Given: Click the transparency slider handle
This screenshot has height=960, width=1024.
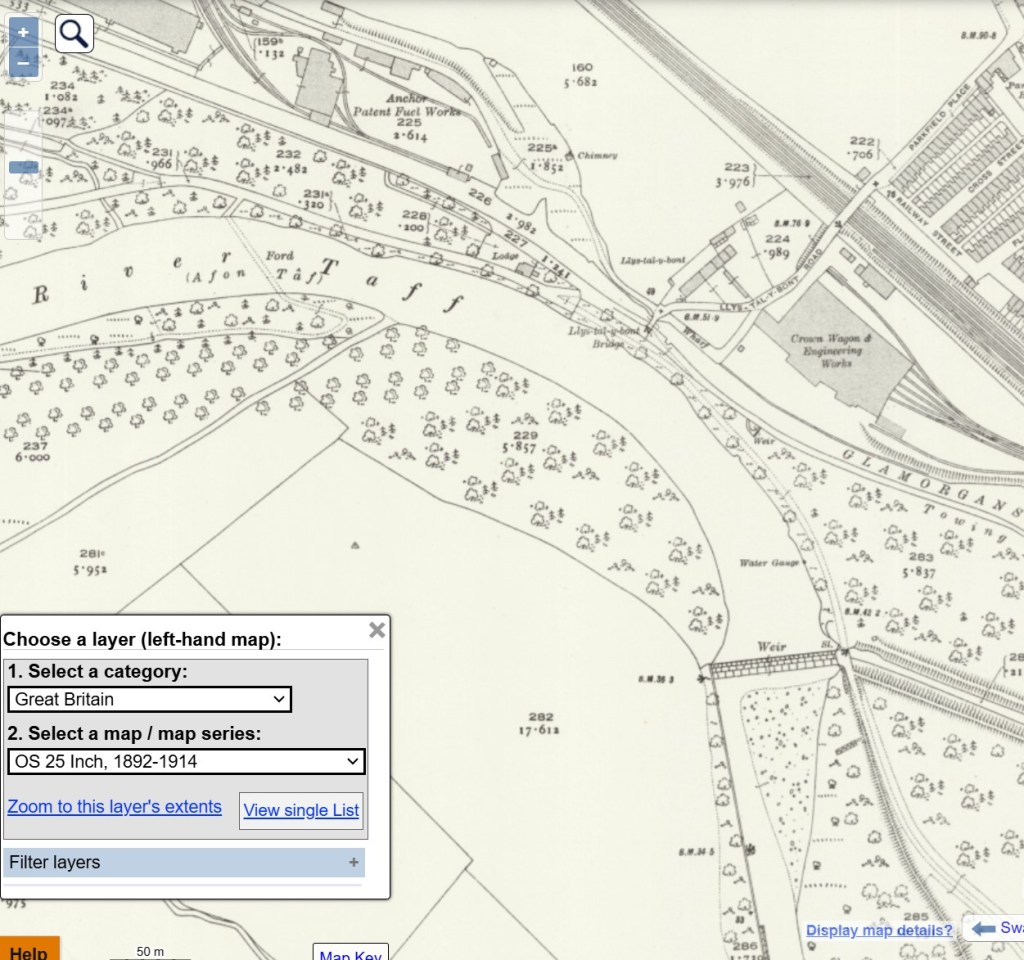Looking at the screenshot, I should (23, 167).
